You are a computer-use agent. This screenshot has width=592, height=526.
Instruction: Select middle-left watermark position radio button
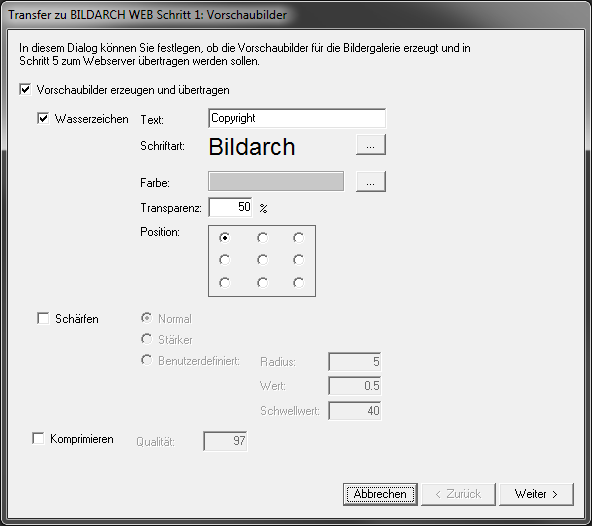[225, 260]
